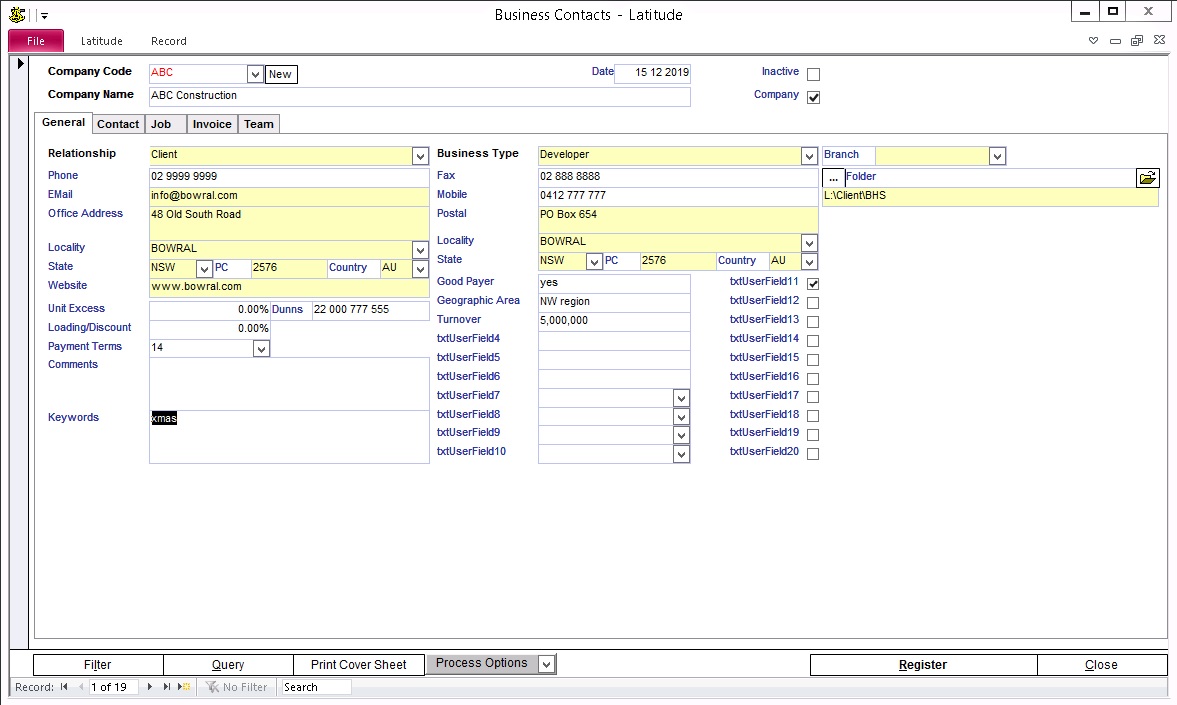Open the Business Type dropdown list
Image resolution: width=1177 pixels, height=705 pixels.
point(809,156)
